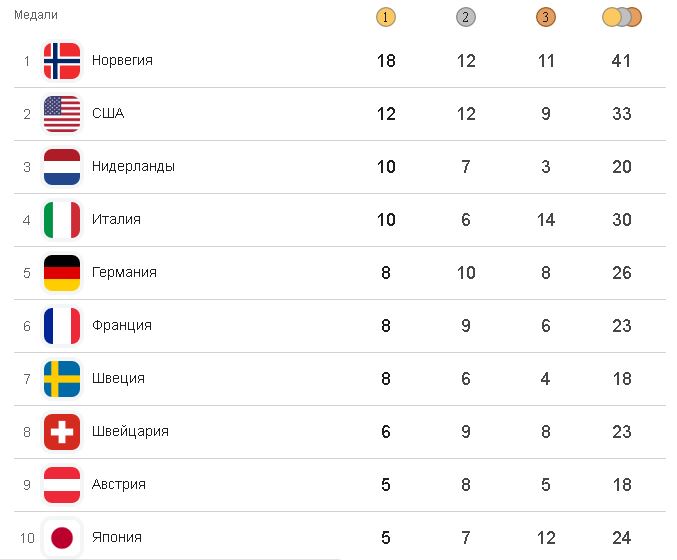Click the Netherlands flag icon
Screen dimensions: 677x560
61,167
